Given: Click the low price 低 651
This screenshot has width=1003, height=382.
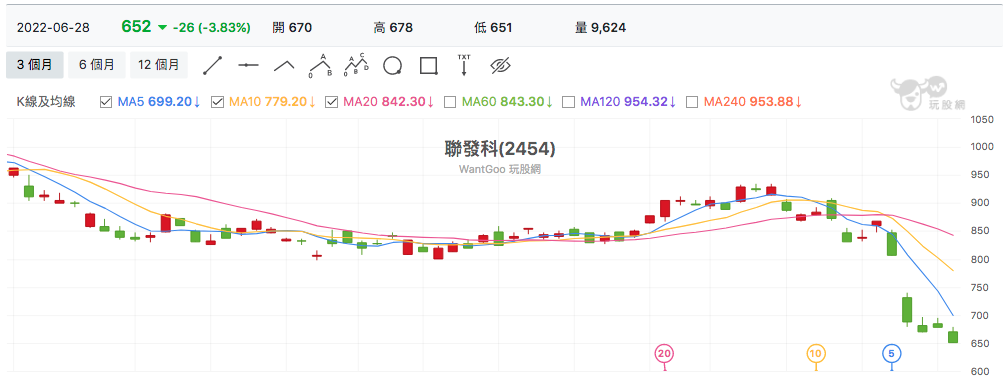Looking at the screenshot, I should [493, 28].
